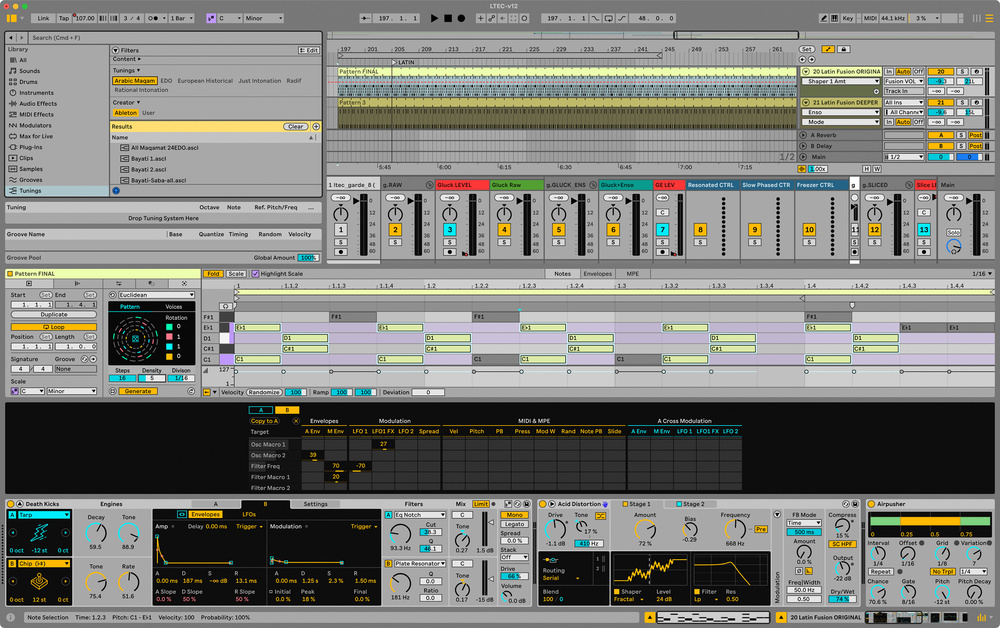Select the Stage 2 tab in Acid Distortion
The width and height of the screenshot is (1000, 628).
(x=692, y=504)
